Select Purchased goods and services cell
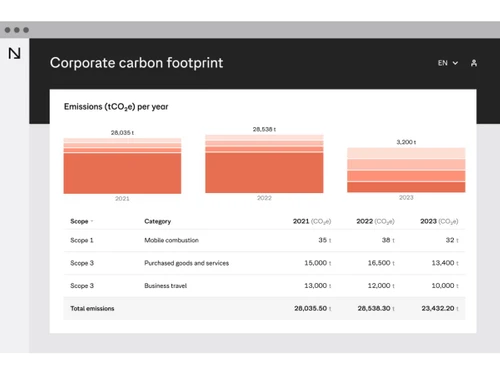The height and width of the screenshot is (375, 500). point(186,263)
